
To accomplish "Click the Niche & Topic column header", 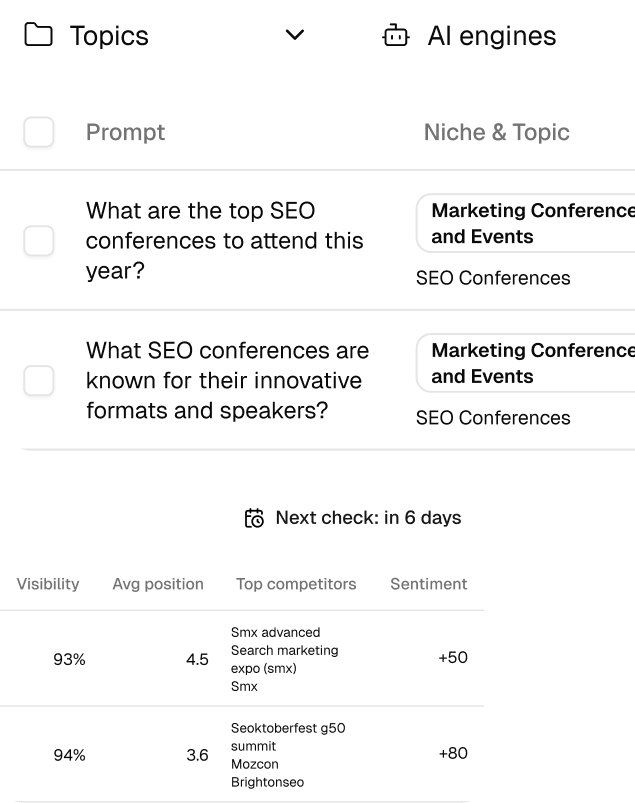I will tap(496, 132).
